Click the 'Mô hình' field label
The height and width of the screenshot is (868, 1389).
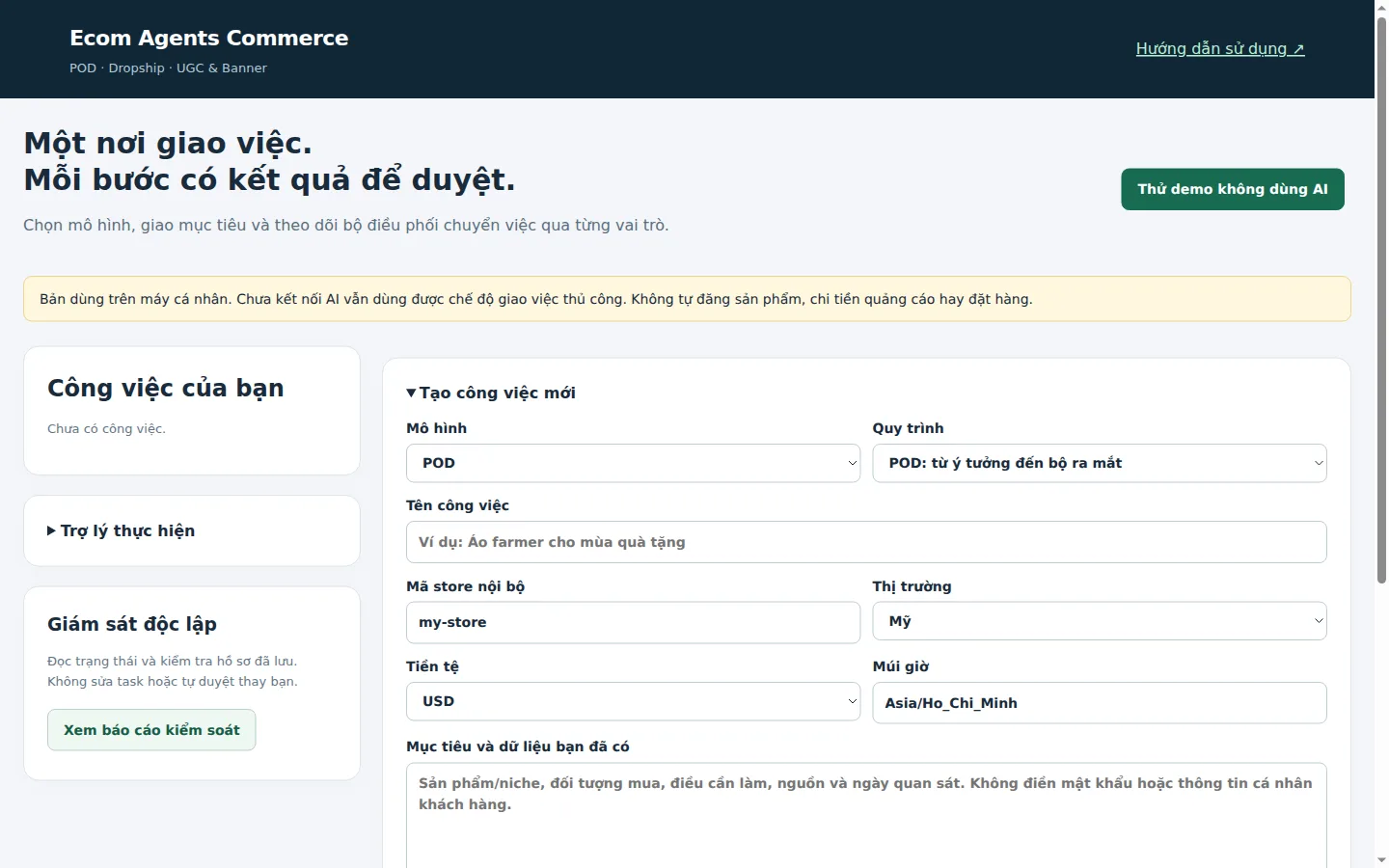coord(436,428)
